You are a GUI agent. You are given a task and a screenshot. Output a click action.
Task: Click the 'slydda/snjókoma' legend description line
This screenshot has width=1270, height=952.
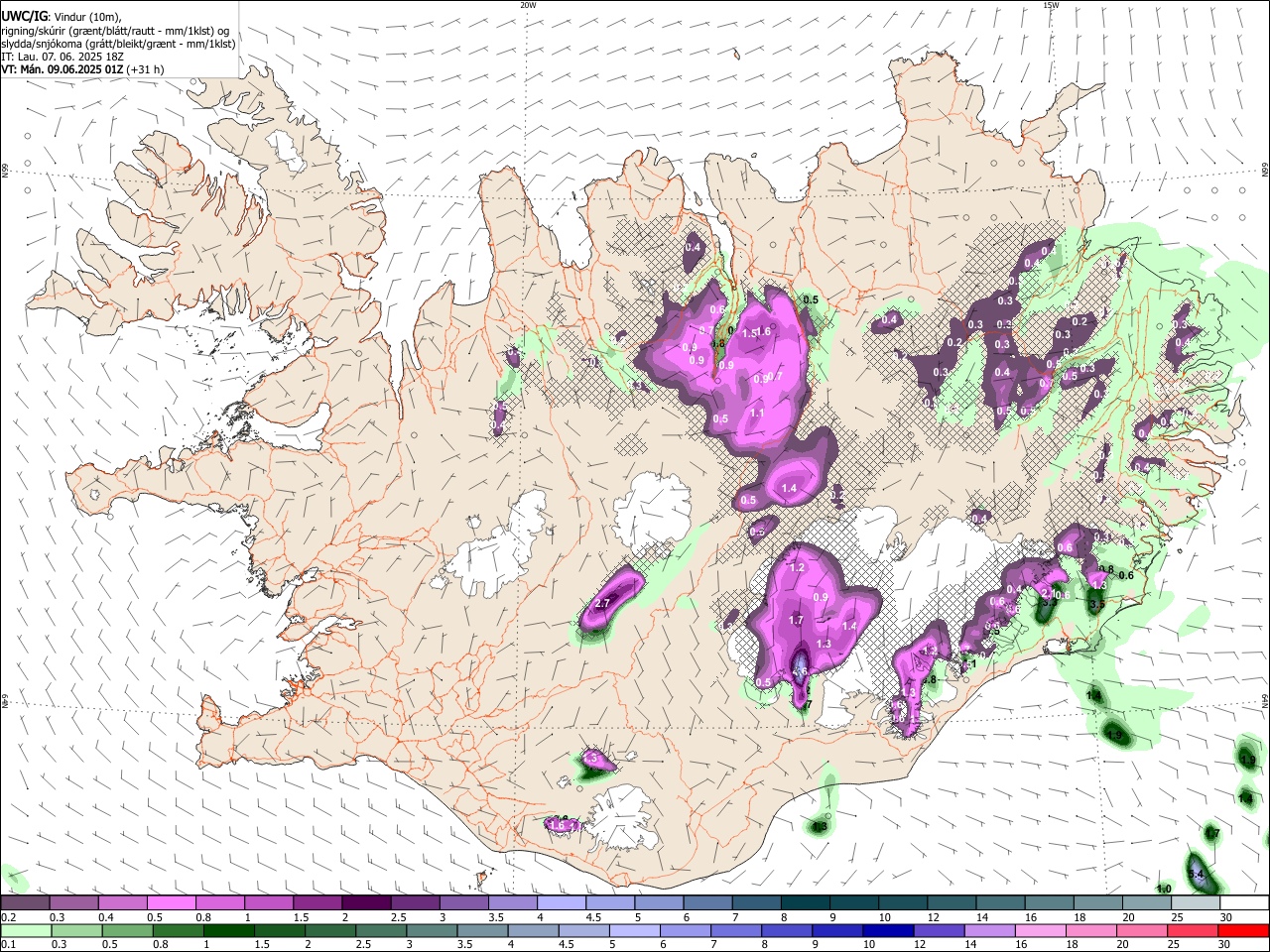(118, 44)
